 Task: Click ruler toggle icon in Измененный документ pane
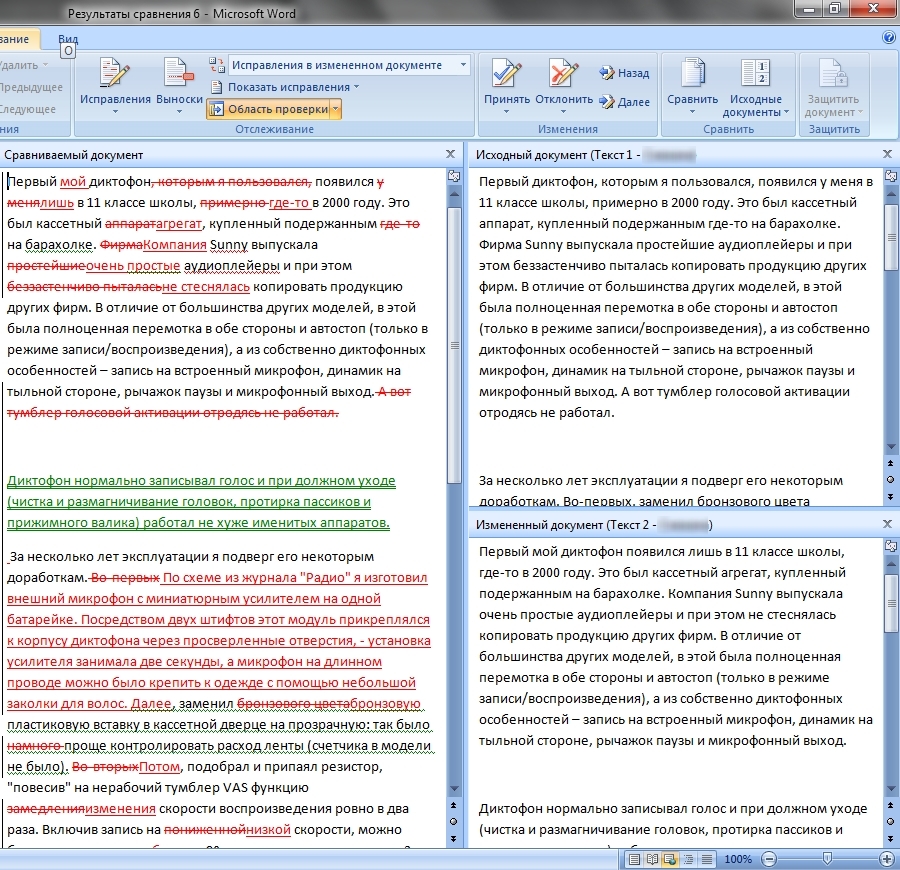tap(891, 546)
